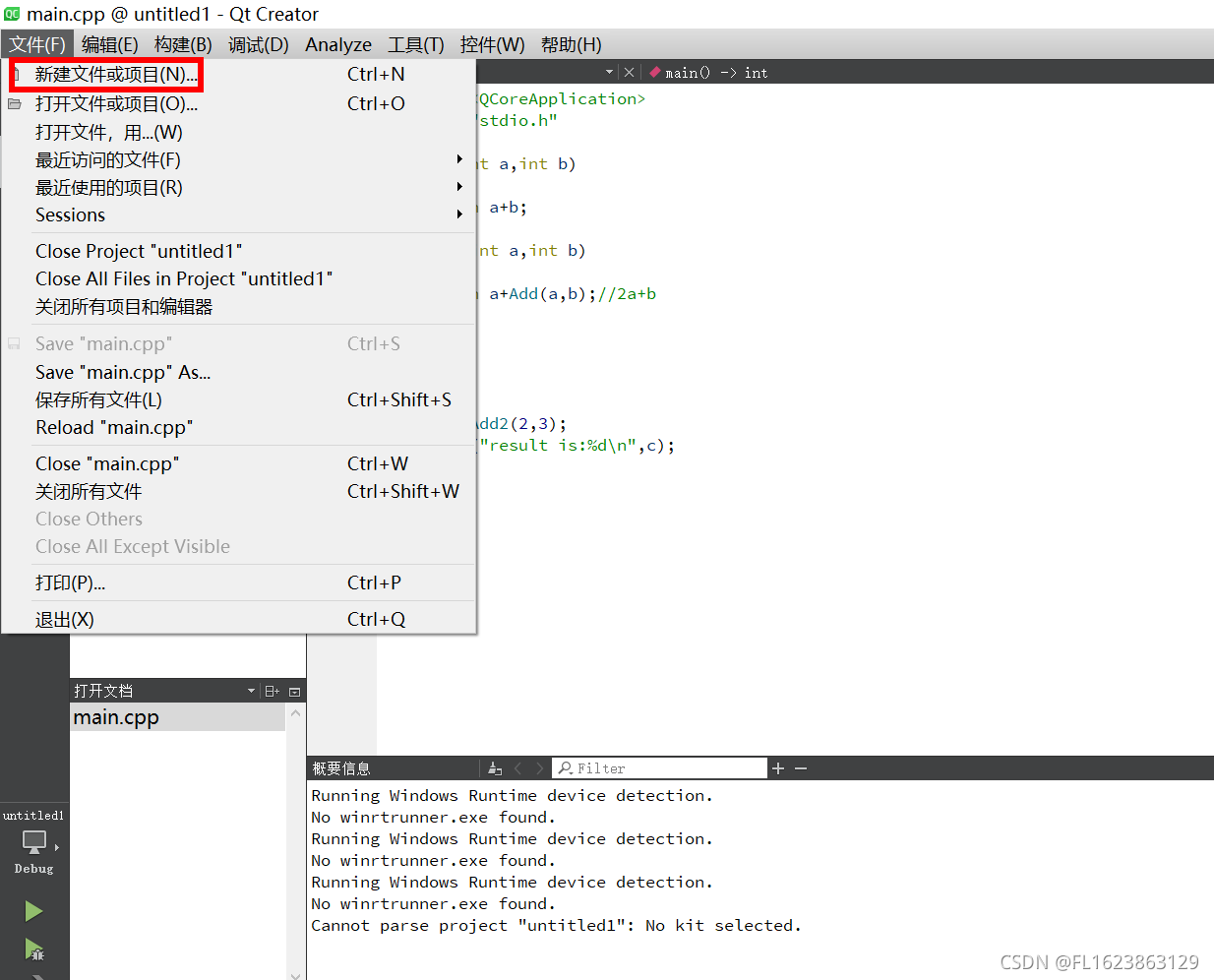Image resolution: width=1214 pixels, height=980 pixels.
Task: Open the 工具(T) menu
Action: coord(416,44)
